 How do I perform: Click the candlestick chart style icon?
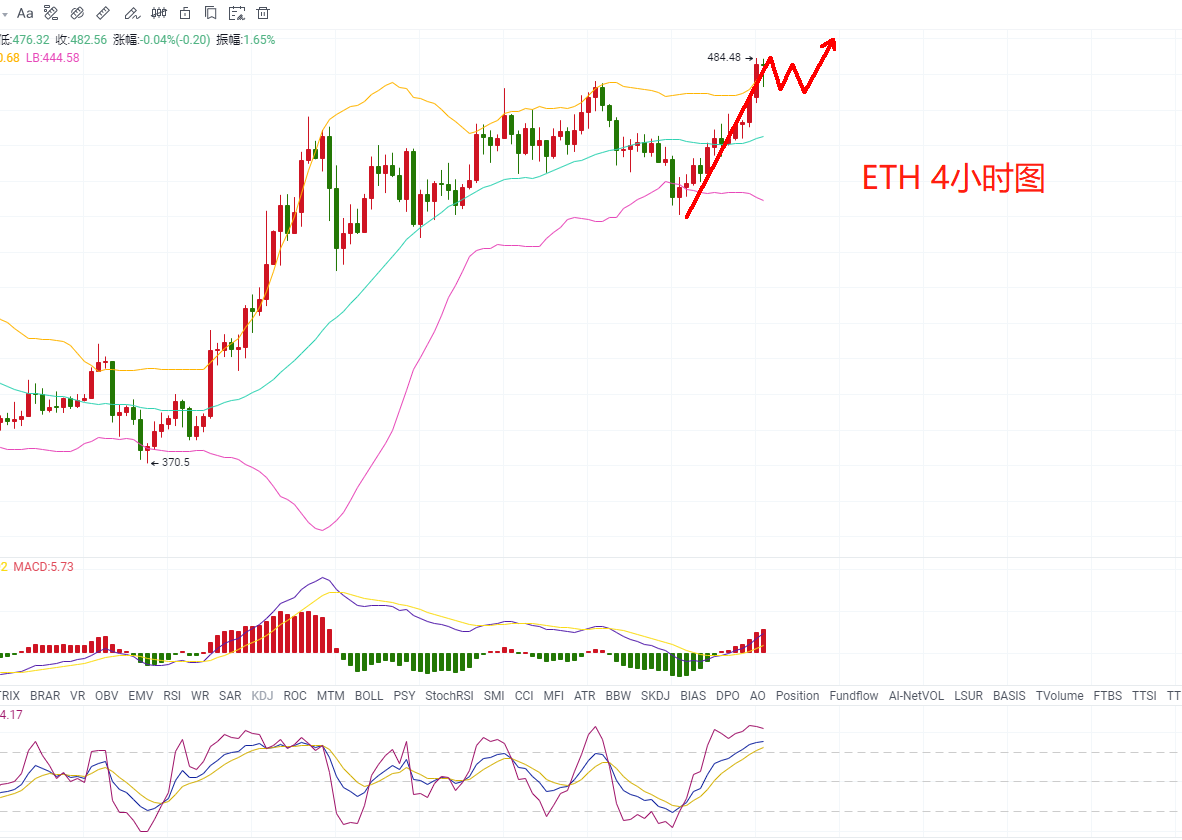(158, 13)
